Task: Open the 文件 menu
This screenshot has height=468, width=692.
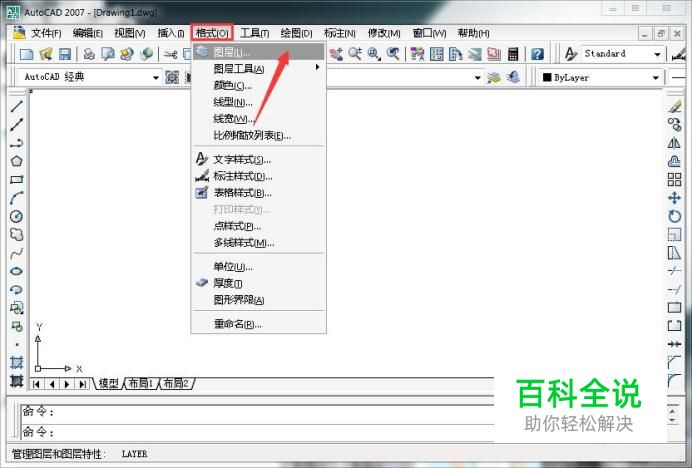Action: (x=46, y=33)
